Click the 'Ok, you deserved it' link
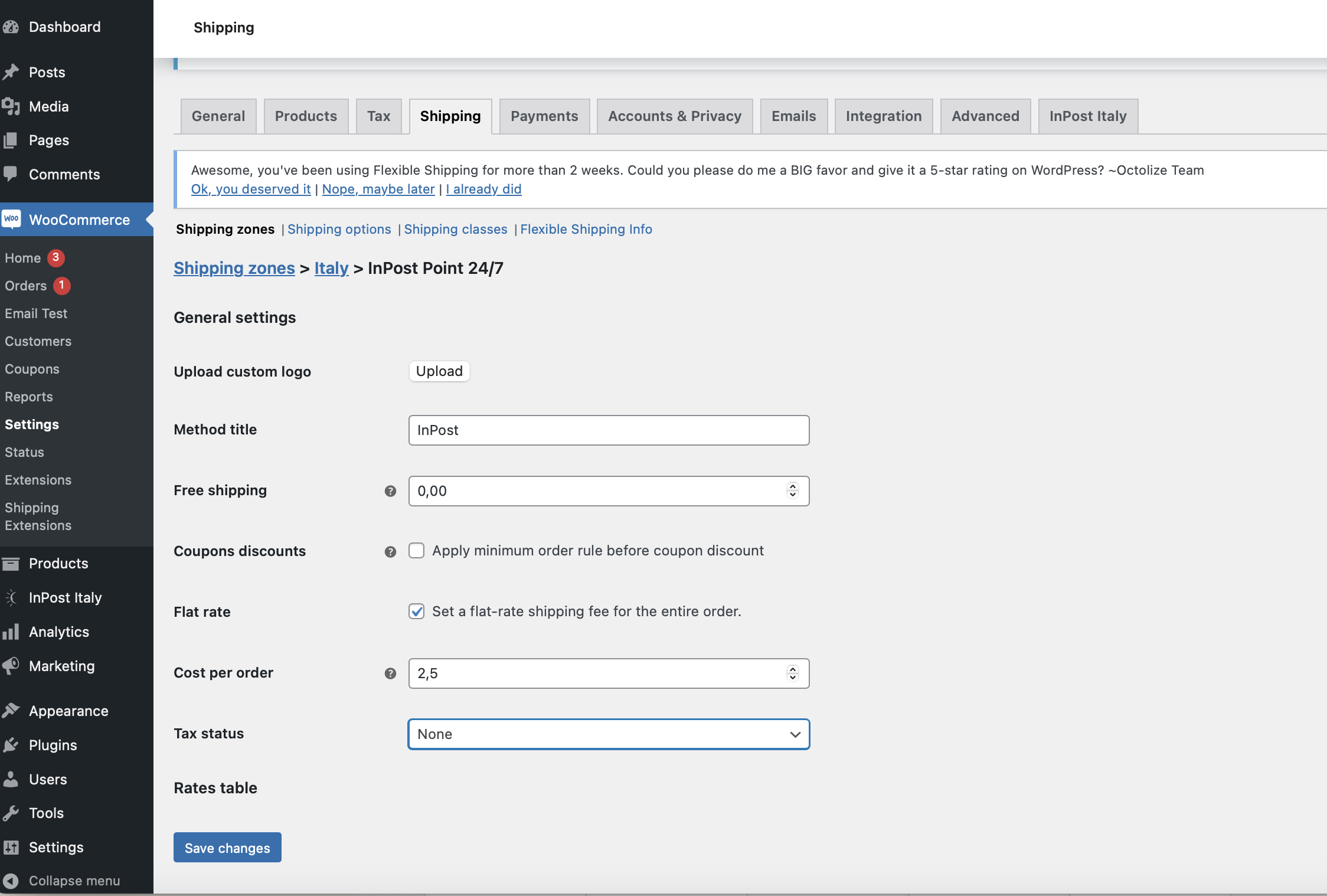The height and width of the screenshot is (896, 1327). coord(251,189)
